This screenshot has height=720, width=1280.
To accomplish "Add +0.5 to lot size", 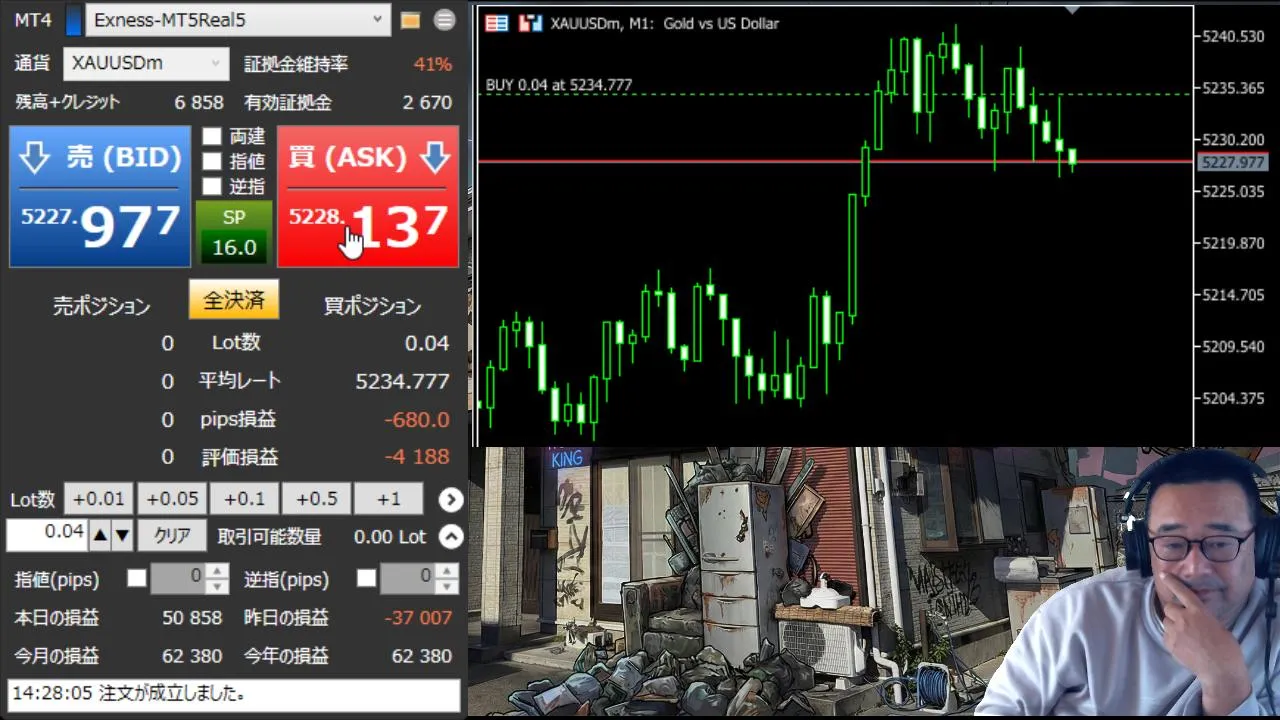I will [x=316, y=499].
